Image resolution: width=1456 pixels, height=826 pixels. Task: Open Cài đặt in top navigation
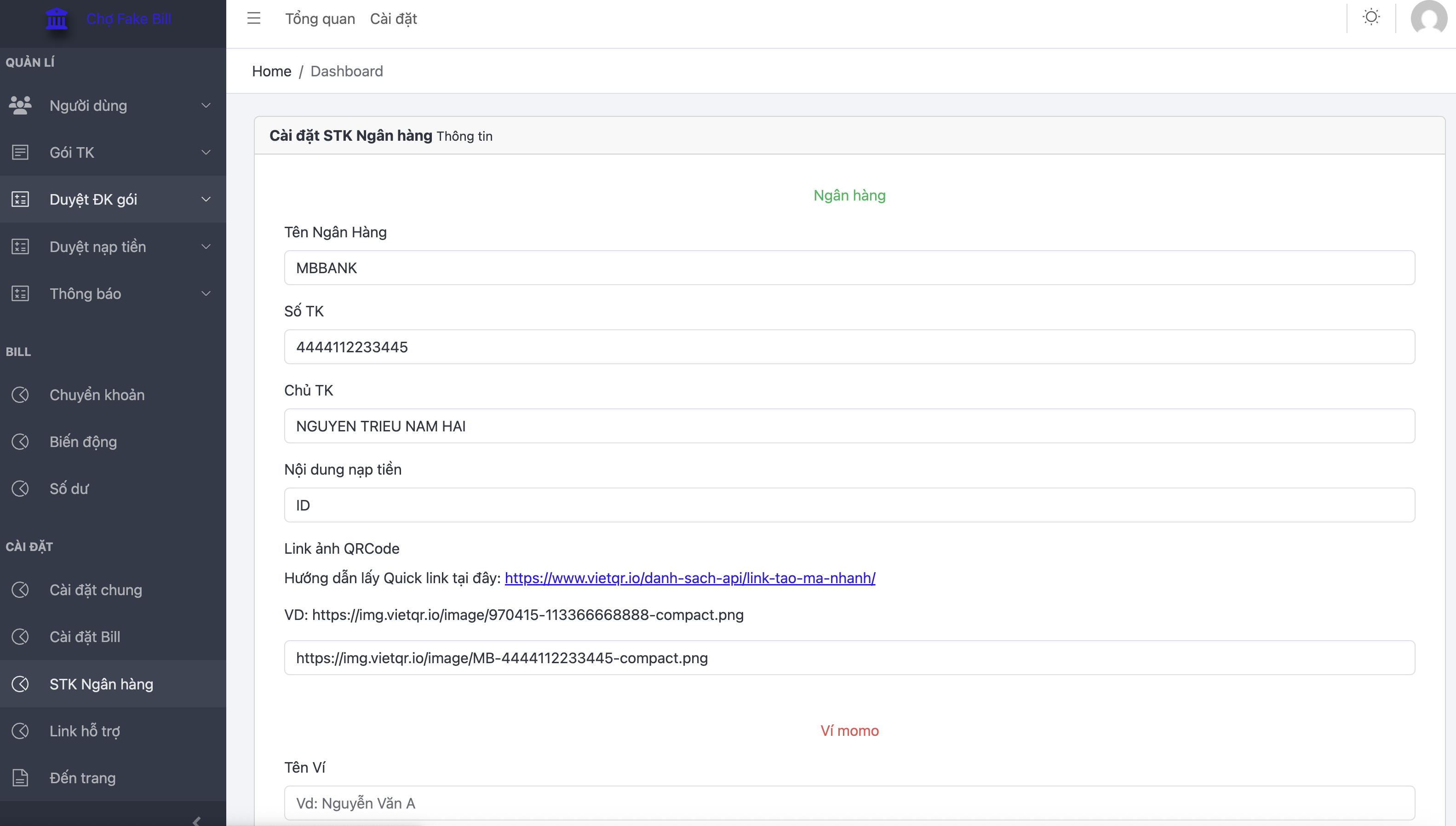[394, 19]
